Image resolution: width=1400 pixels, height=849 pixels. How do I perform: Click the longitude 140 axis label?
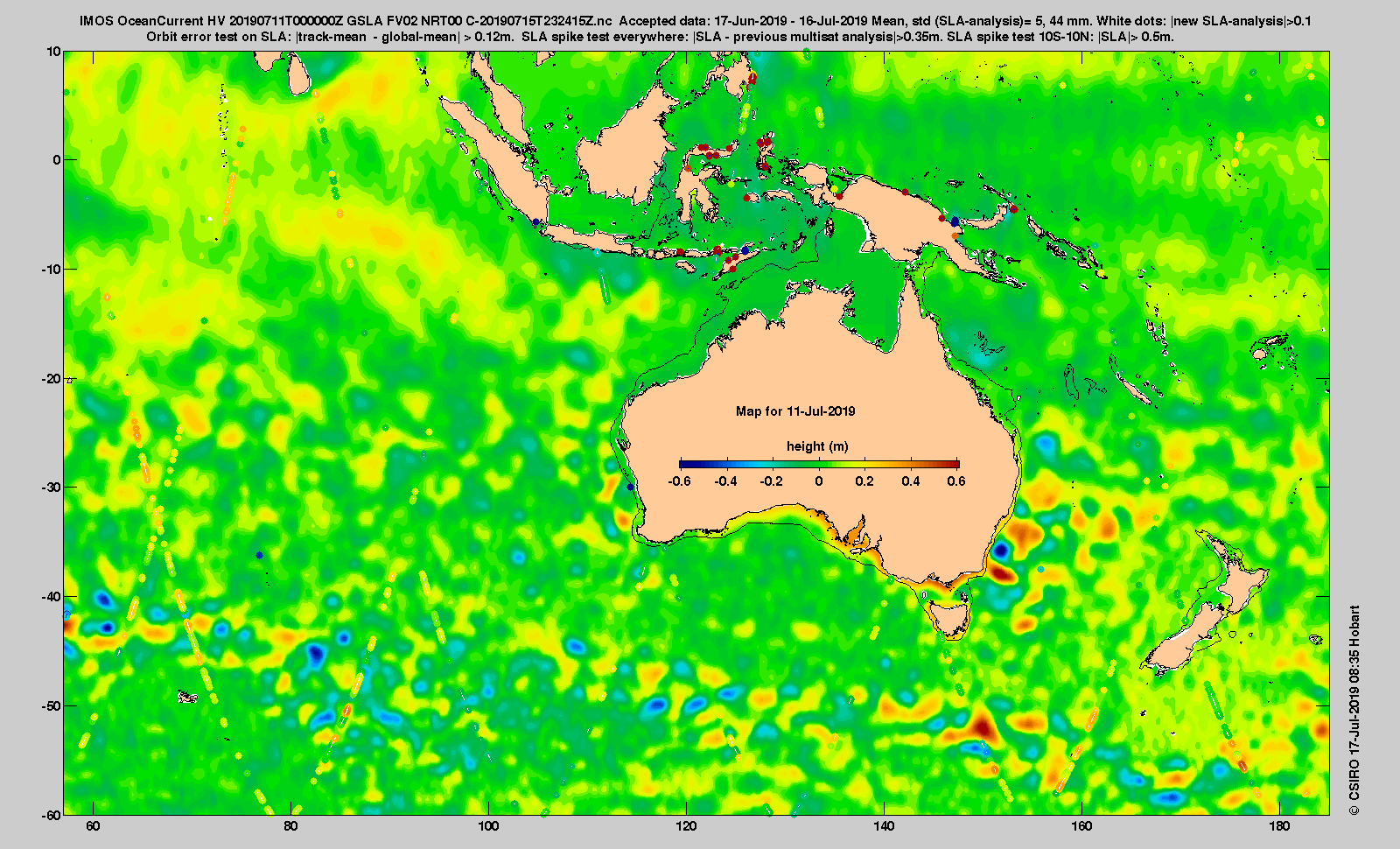pyautogui.click(x=884, y=826)
